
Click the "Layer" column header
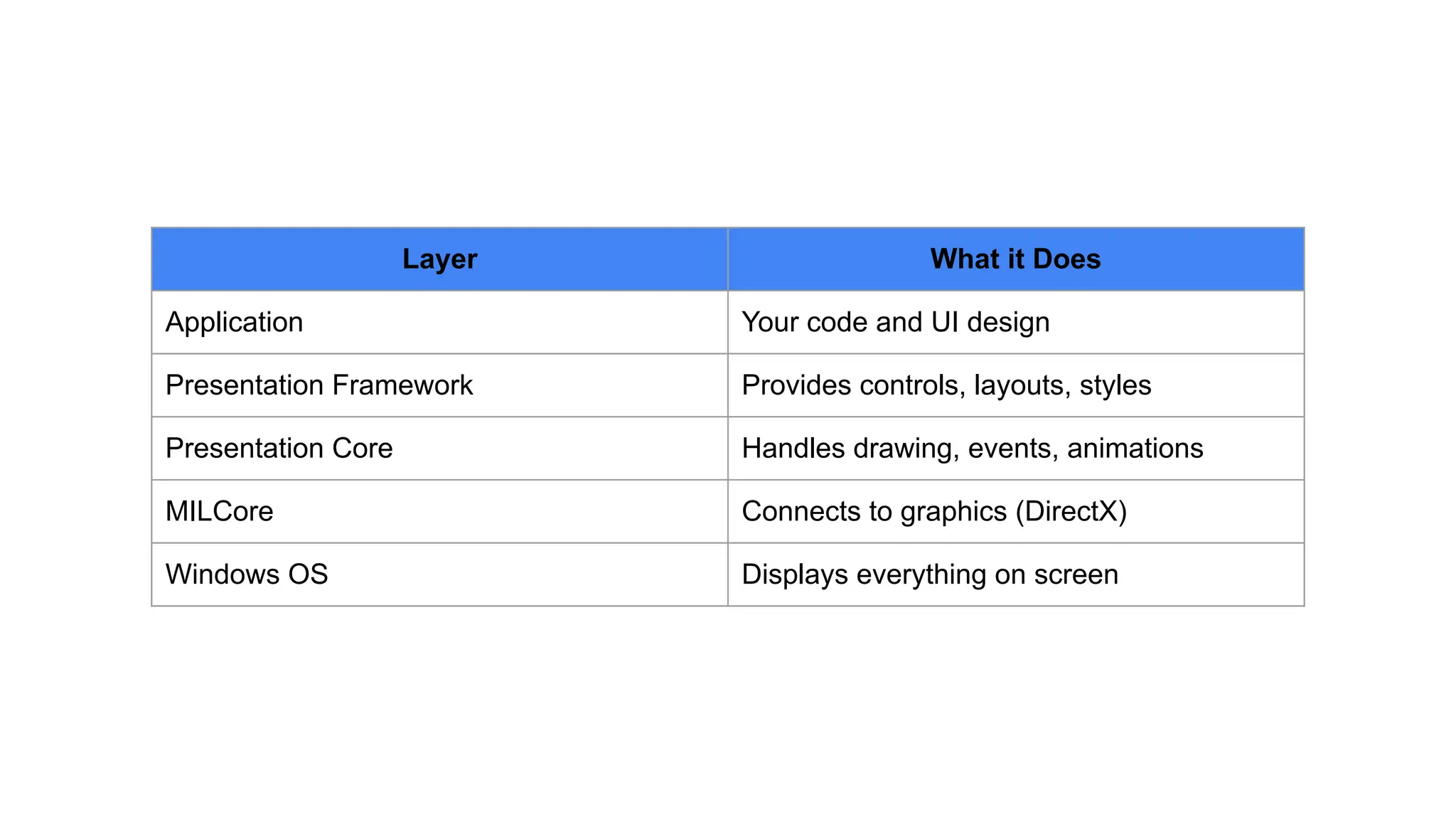click(439, 259)
